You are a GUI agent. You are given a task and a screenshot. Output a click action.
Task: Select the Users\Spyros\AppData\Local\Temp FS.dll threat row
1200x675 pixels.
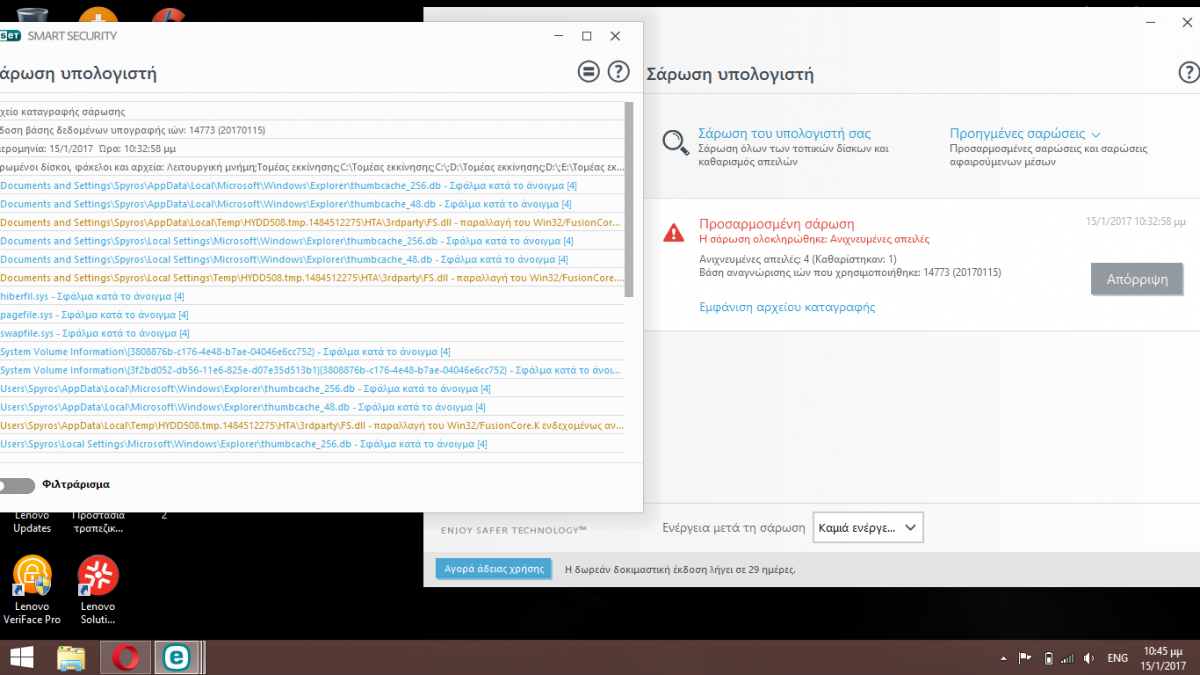coord(311,425)
